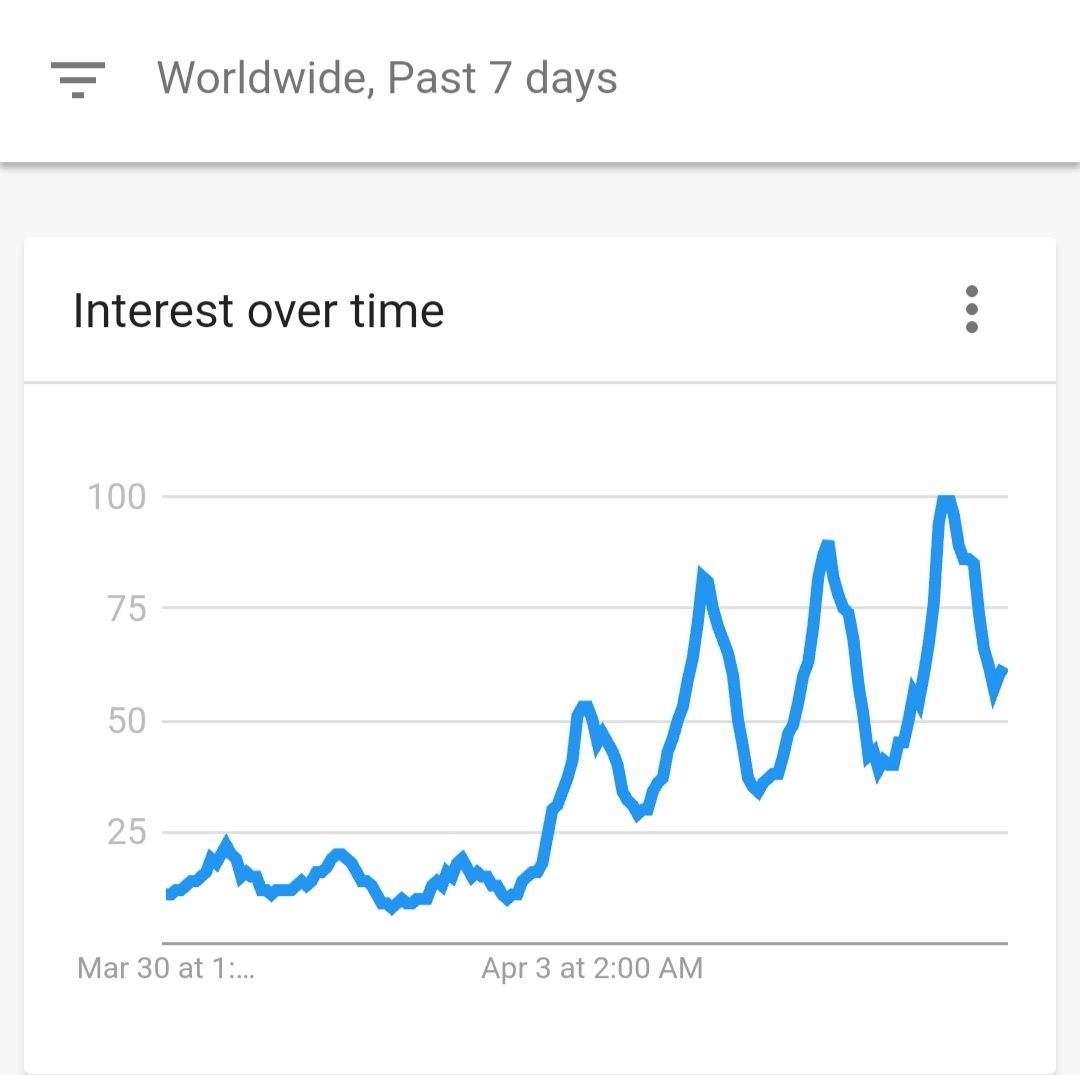Open the three-dot more options menu
Viewport: 1080px width, 1075px height.
[x=971, y=309]
